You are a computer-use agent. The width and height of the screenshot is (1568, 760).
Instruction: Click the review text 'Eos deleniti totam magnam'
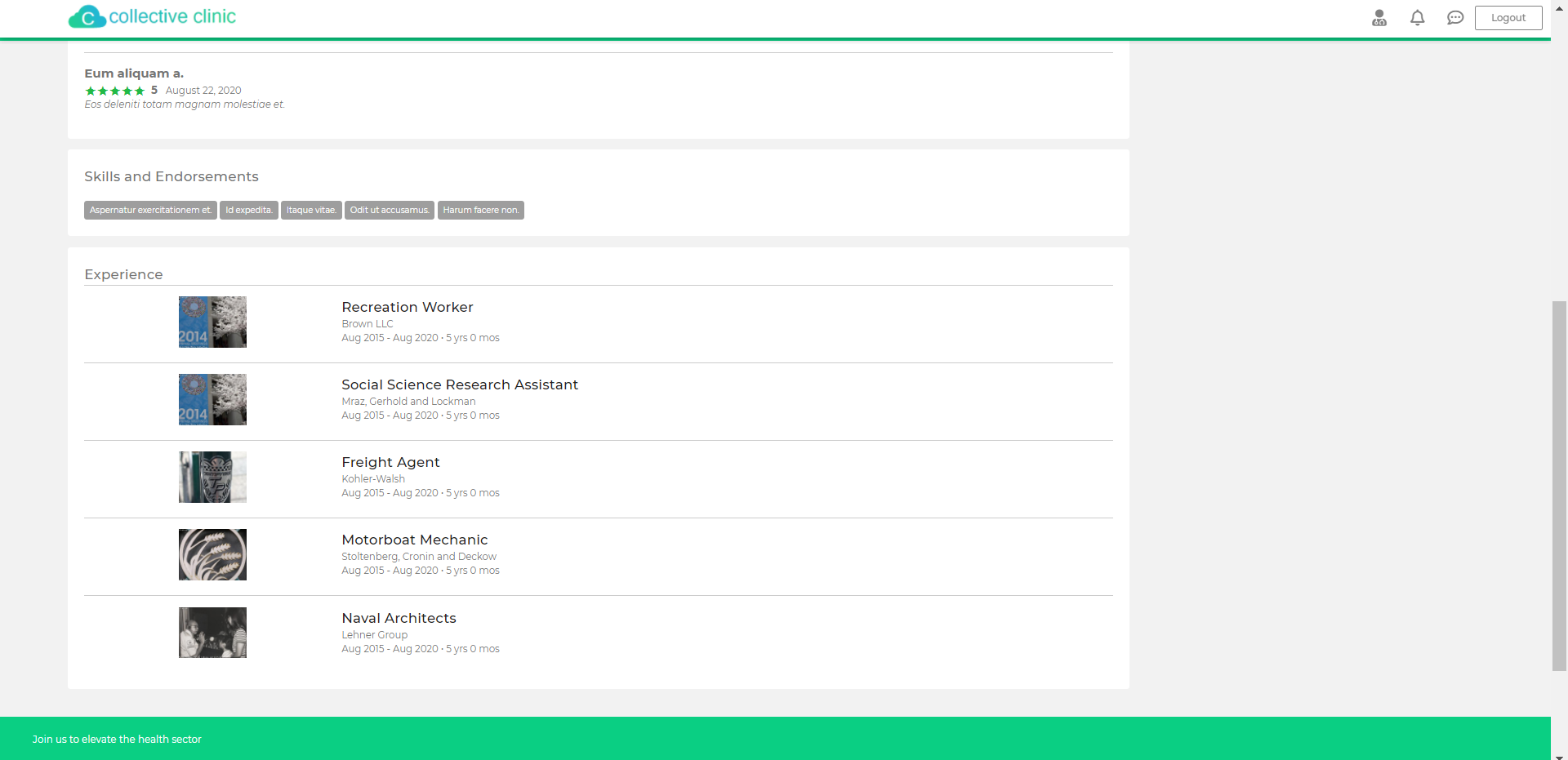pyautogui.click(x=185, y=104)
